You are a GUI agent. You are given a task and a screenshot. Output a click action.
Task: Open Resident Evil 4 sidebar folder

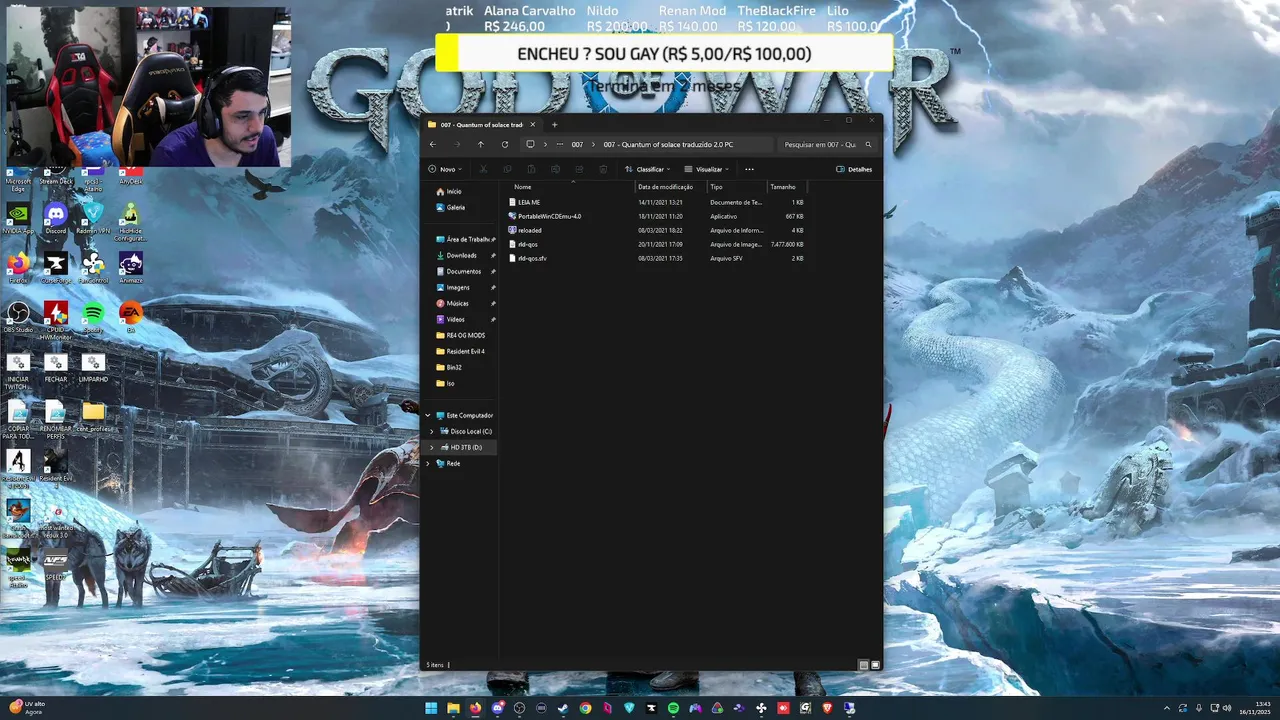coord(461,351)
